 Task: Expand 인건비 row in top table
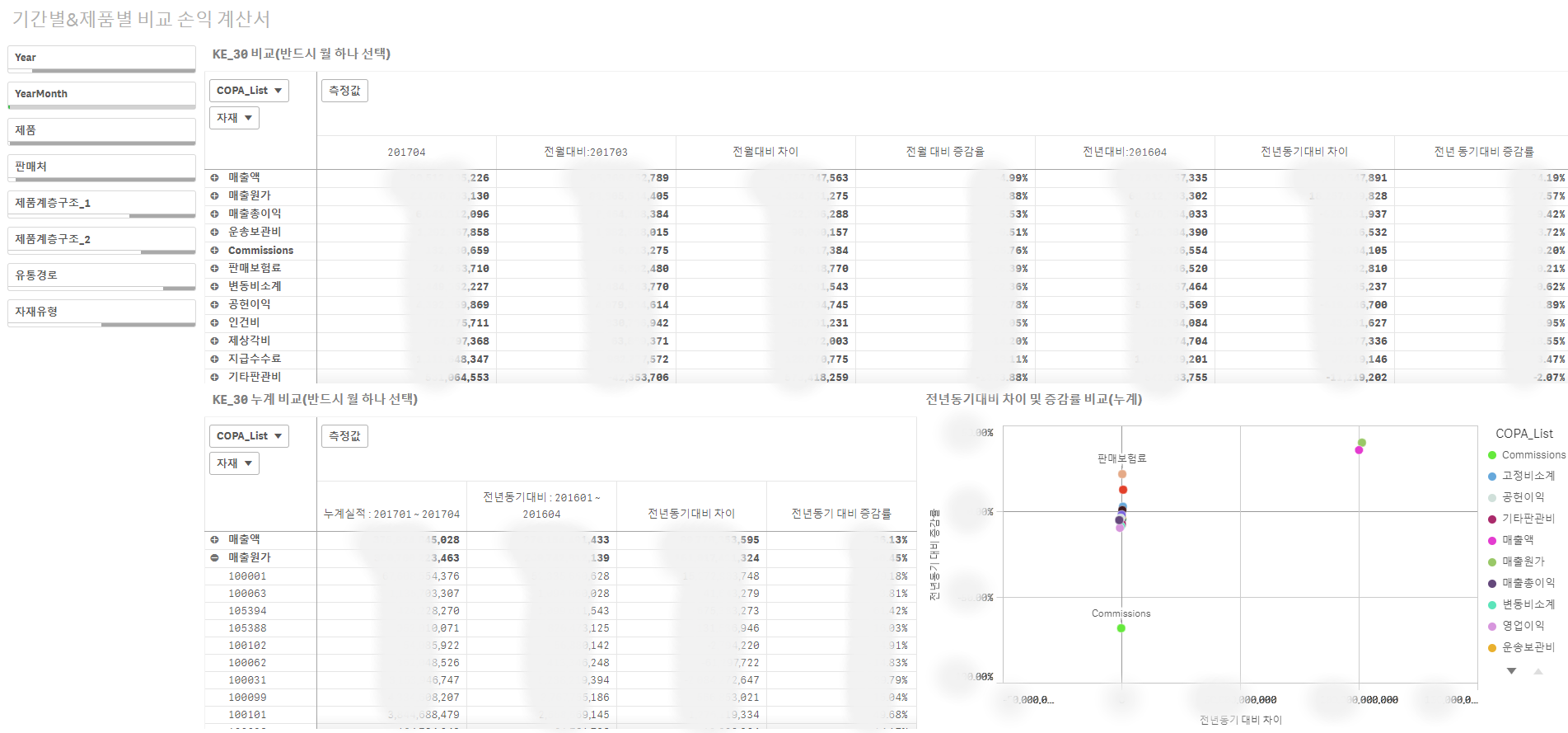[x=214, y=323]
